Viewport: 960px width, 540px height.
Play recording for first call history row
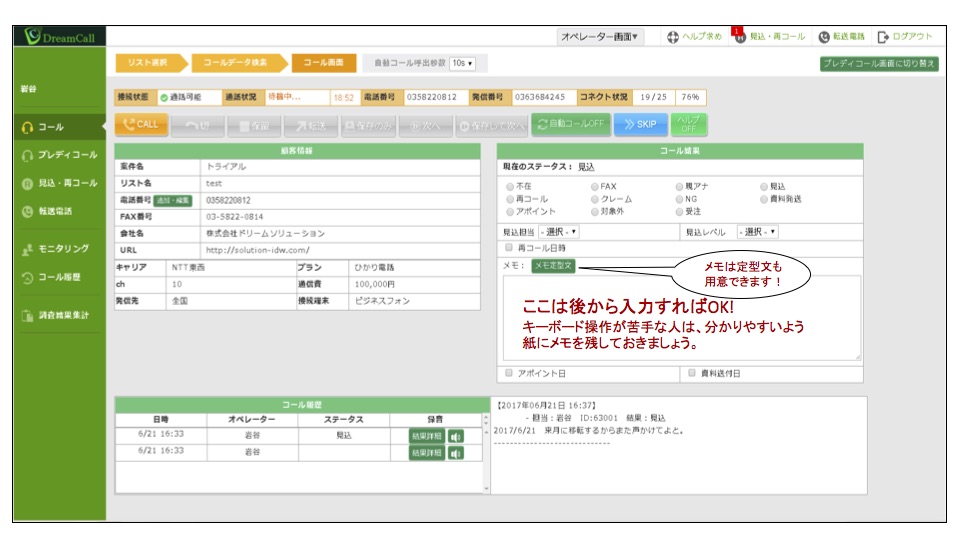pos(456,436)
